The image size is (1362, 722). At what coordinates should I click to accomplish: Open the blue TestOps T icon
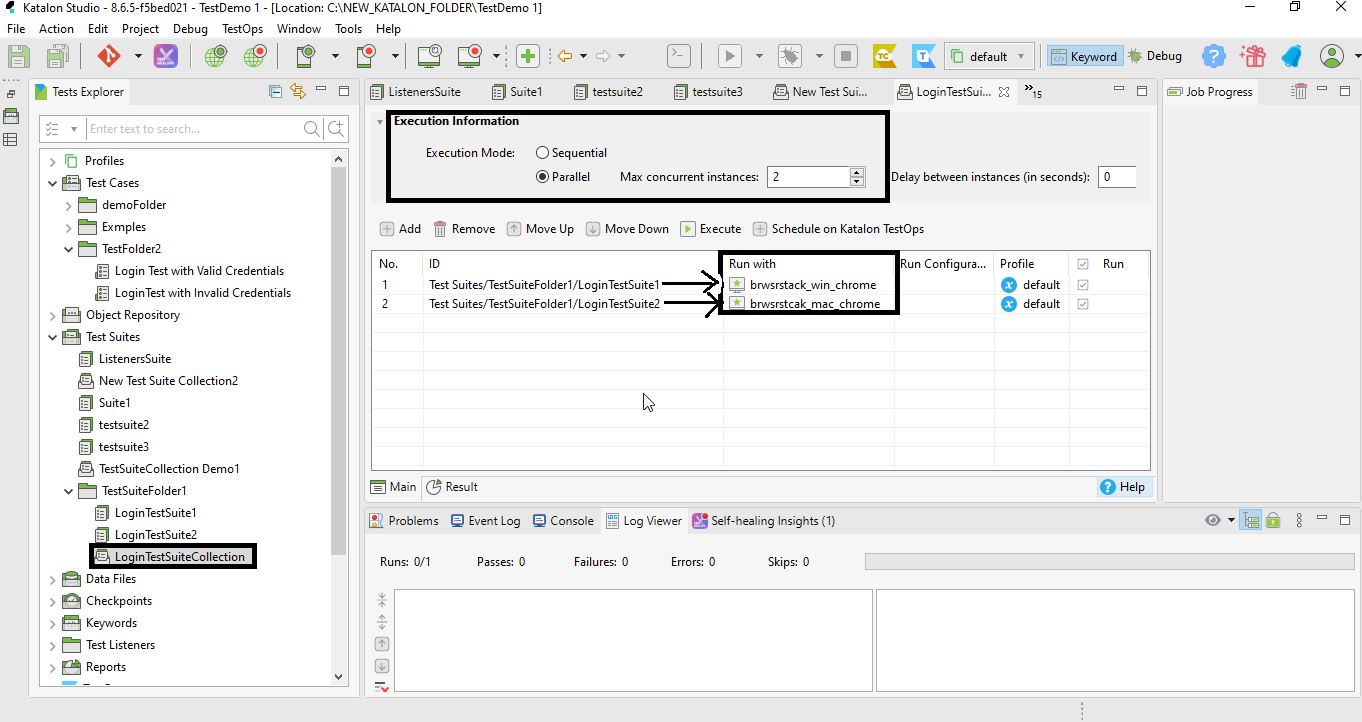click(x=923, y=56)
